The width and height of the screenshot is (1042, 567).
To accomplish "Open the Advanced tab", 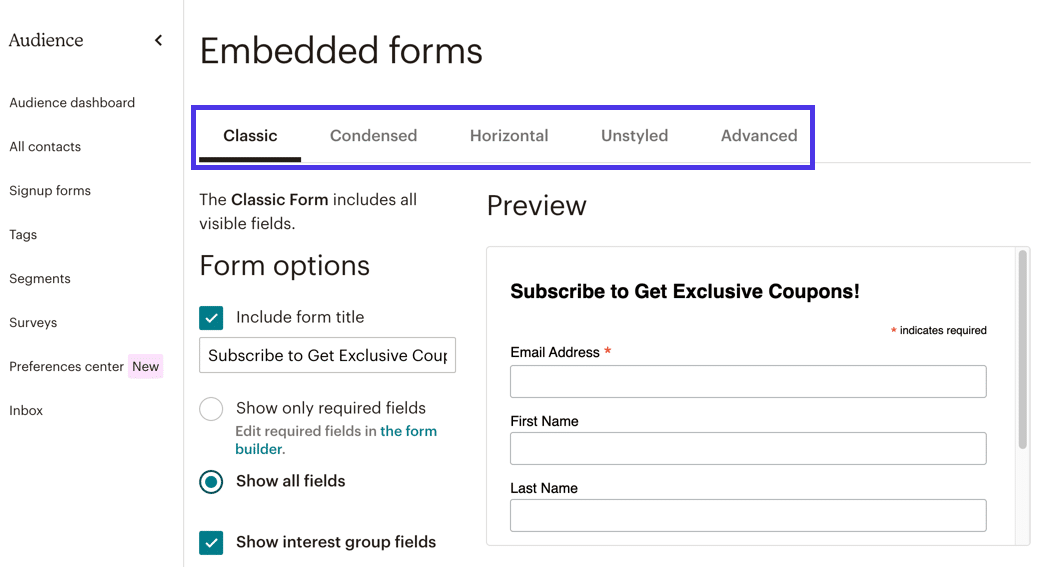I will tap(759, 136).
